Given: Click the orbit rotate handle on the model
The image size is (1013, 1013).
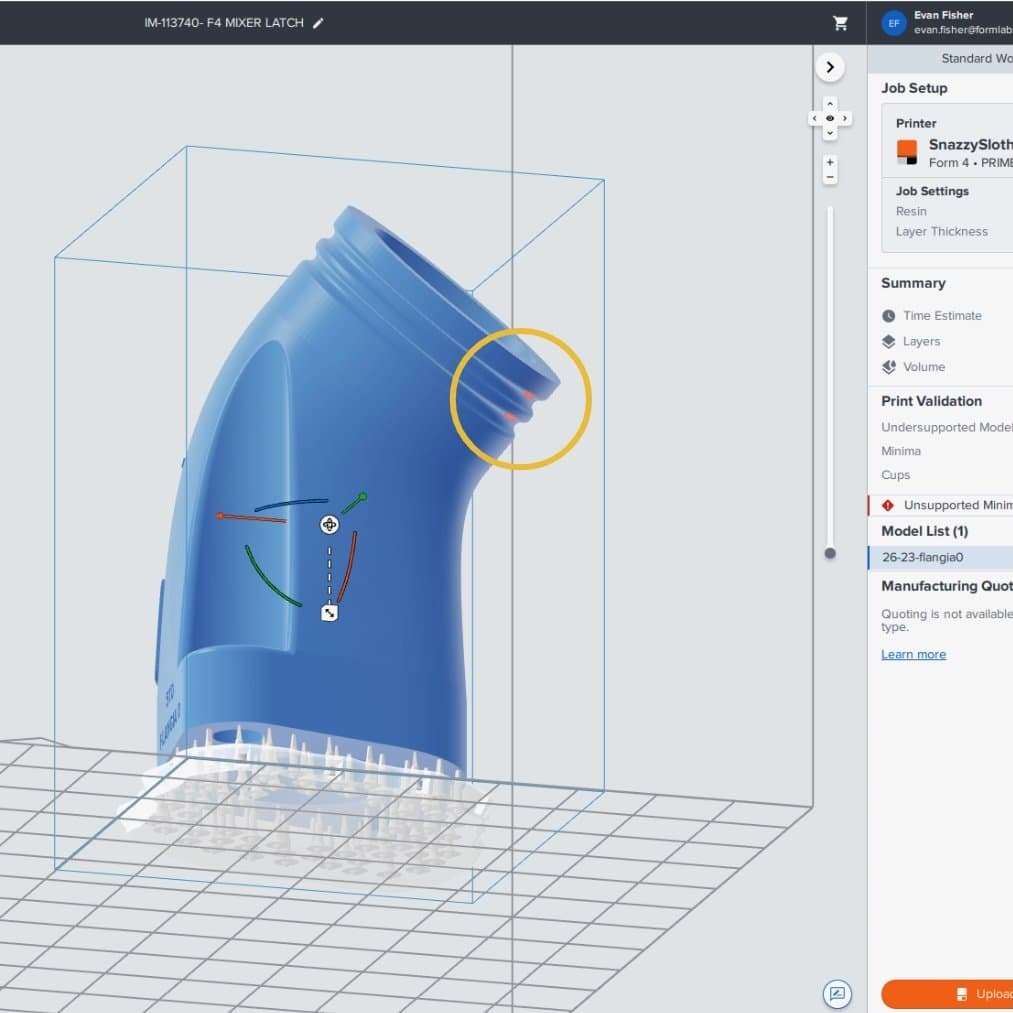Looking at the screenshot, I should (x=329, y=525).
